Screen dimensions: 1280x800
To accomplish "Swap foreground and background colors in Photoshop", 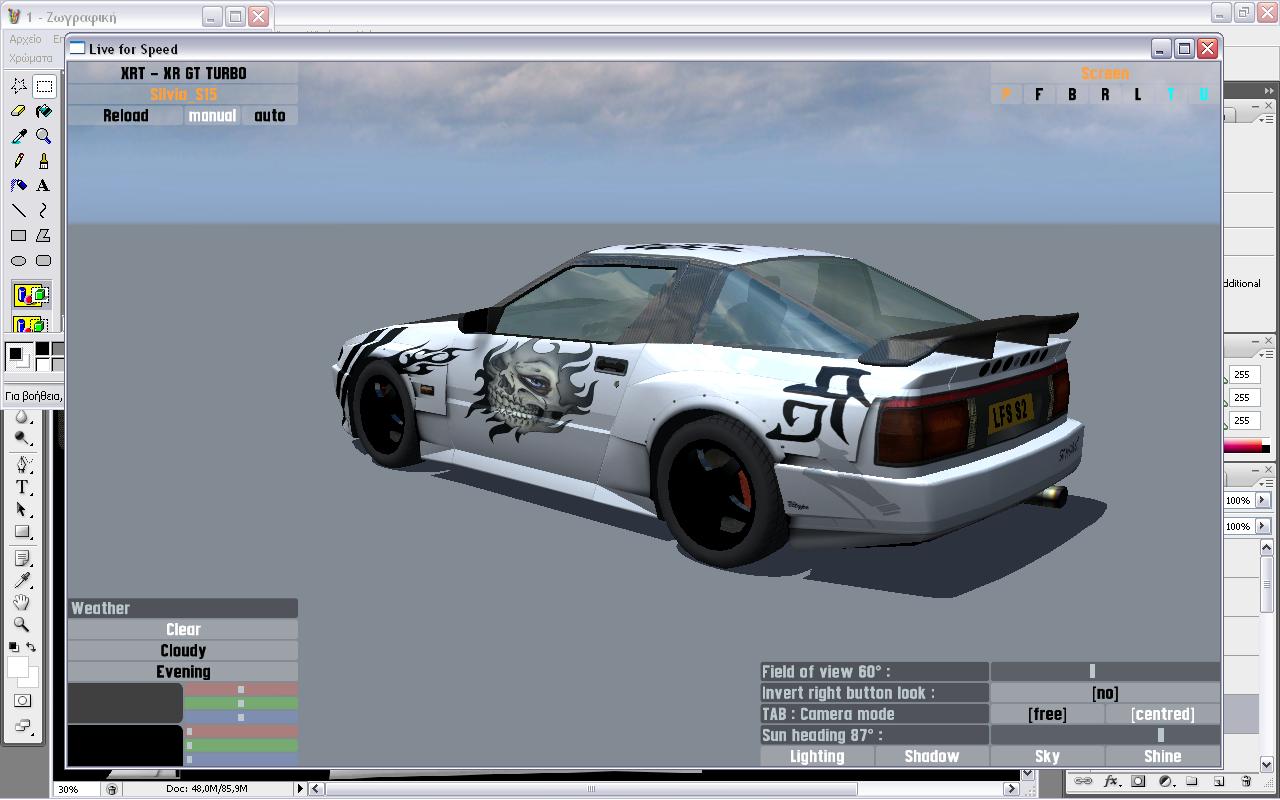I will point(31,647).
